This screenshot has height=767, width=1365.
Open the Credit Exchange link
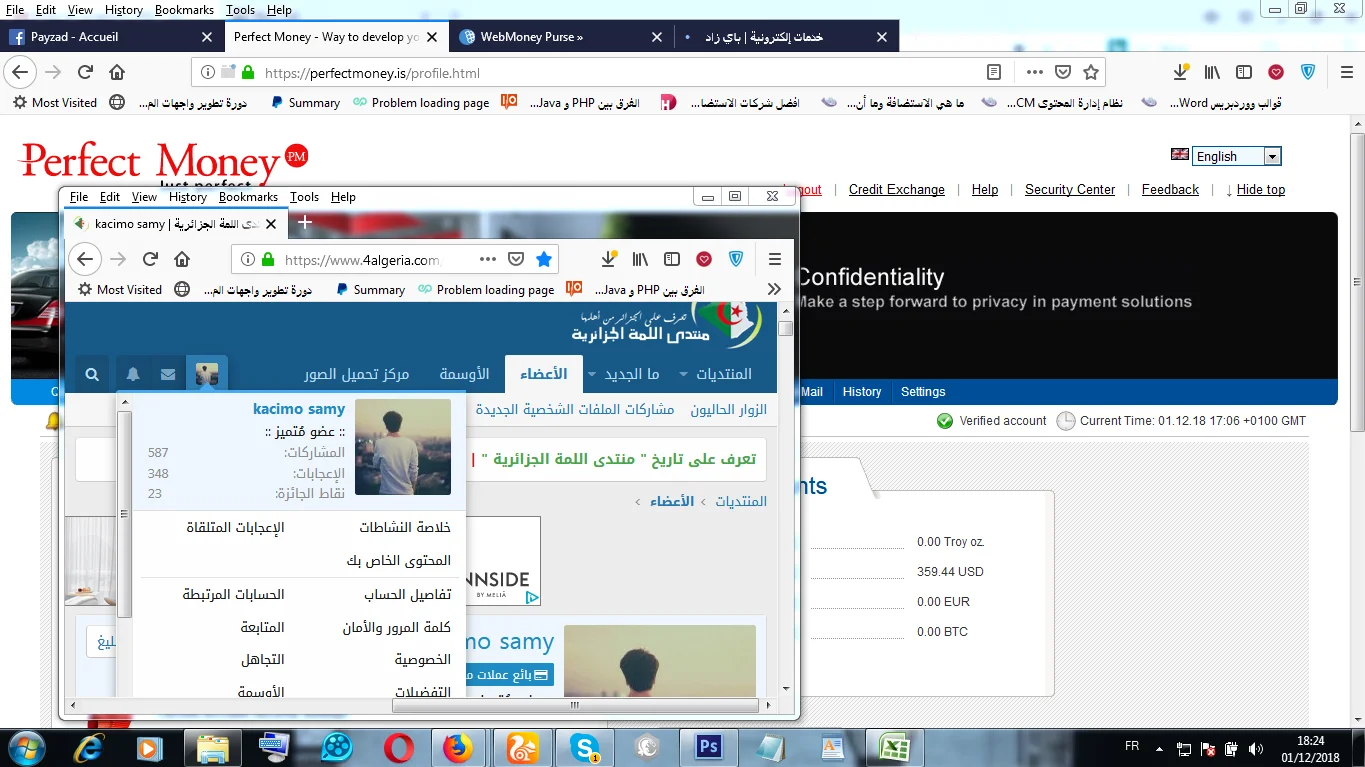(x=896, y=189)
